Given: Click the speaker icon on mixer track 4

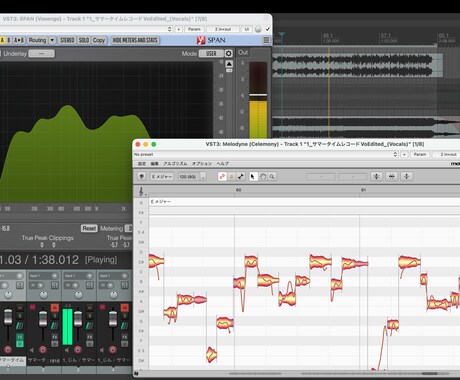Looking at the screenshot, I should click(102, 350).
